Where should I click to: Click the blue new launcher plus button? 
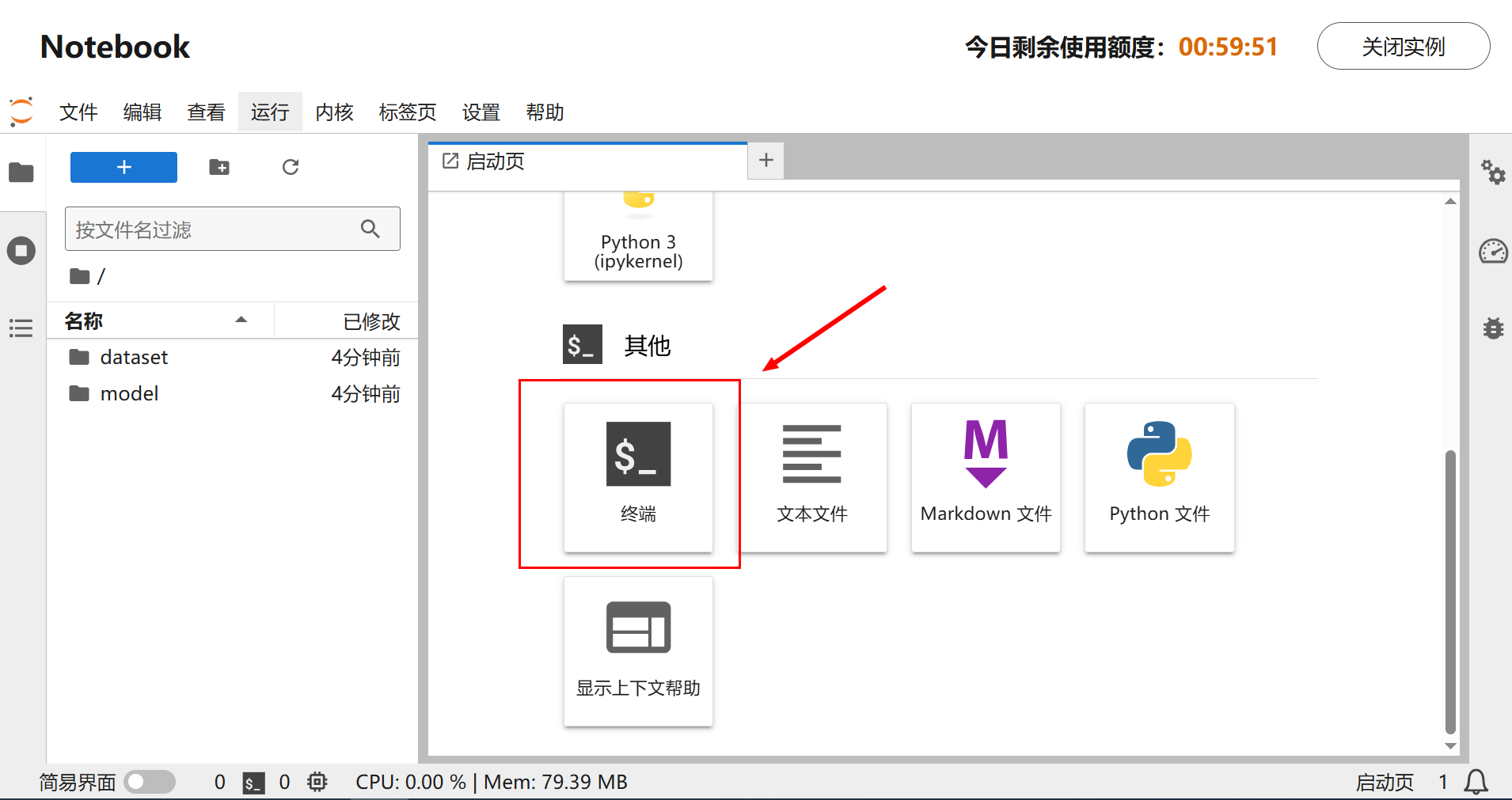pos(123,167)
